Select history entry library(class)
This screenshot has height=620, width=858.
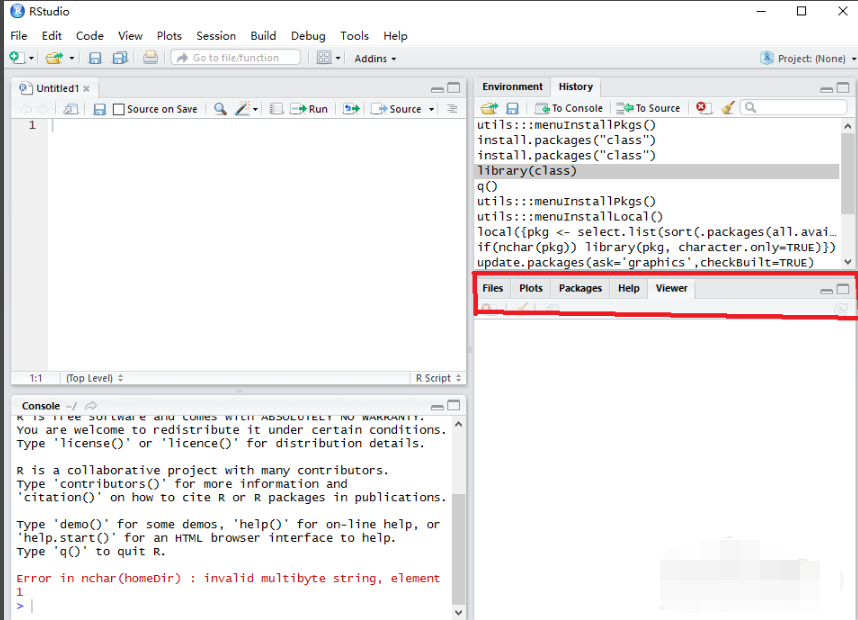657,171
